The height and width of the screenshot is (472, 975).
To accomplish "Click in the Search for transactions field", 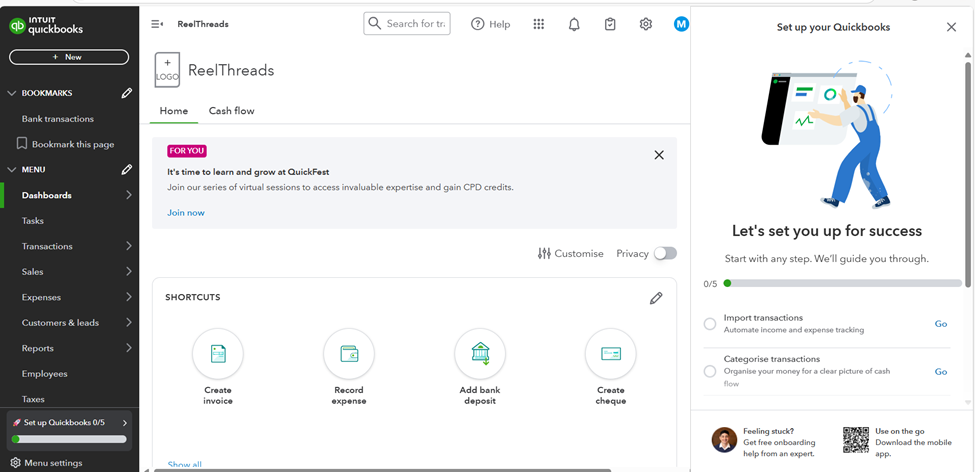I will coord(407,24).
